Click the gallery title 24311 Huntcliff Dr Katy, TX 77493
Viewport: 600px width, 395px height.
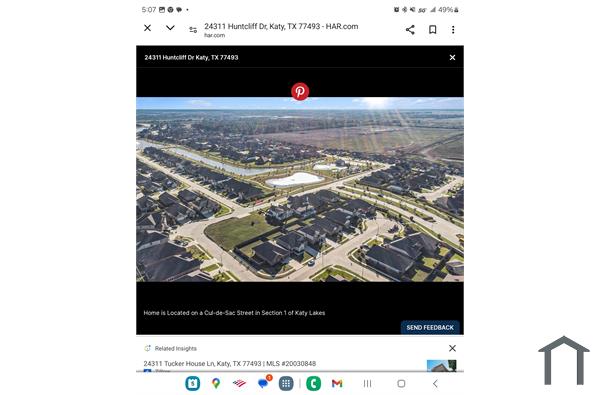click(x=191, y=57)
